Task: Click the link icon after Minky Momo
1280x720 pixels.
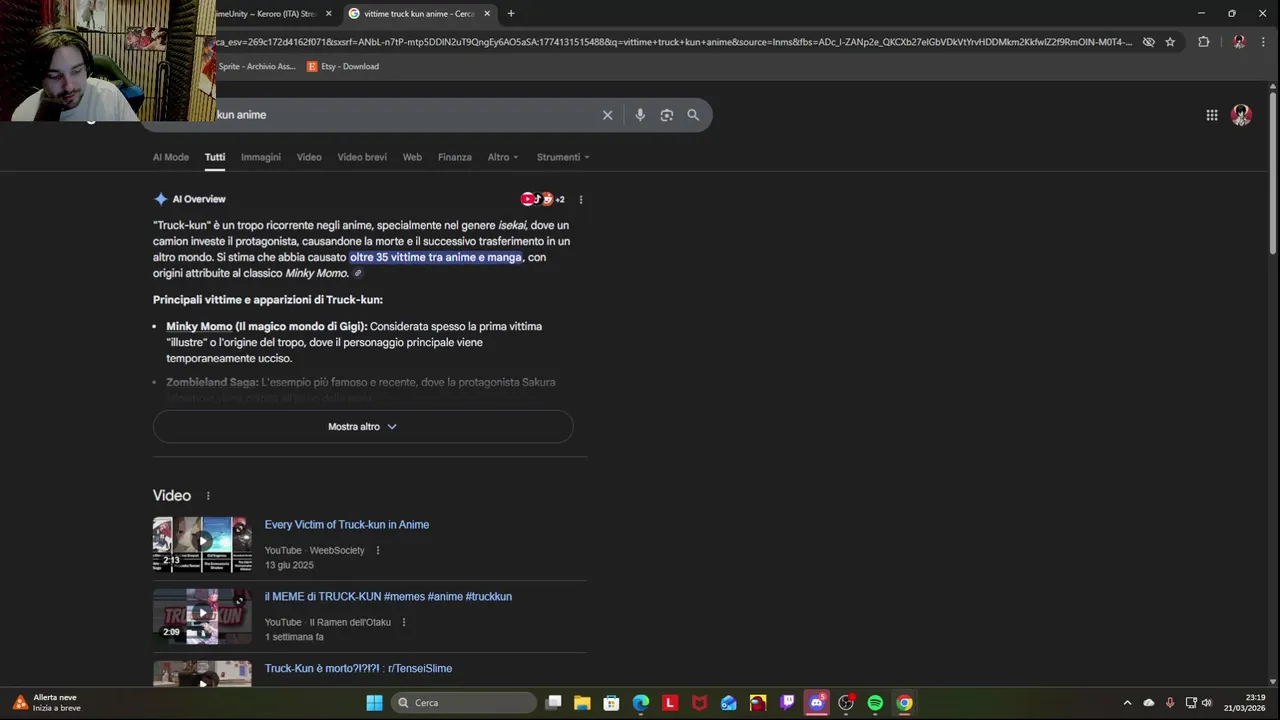Action: click(358, 273)
